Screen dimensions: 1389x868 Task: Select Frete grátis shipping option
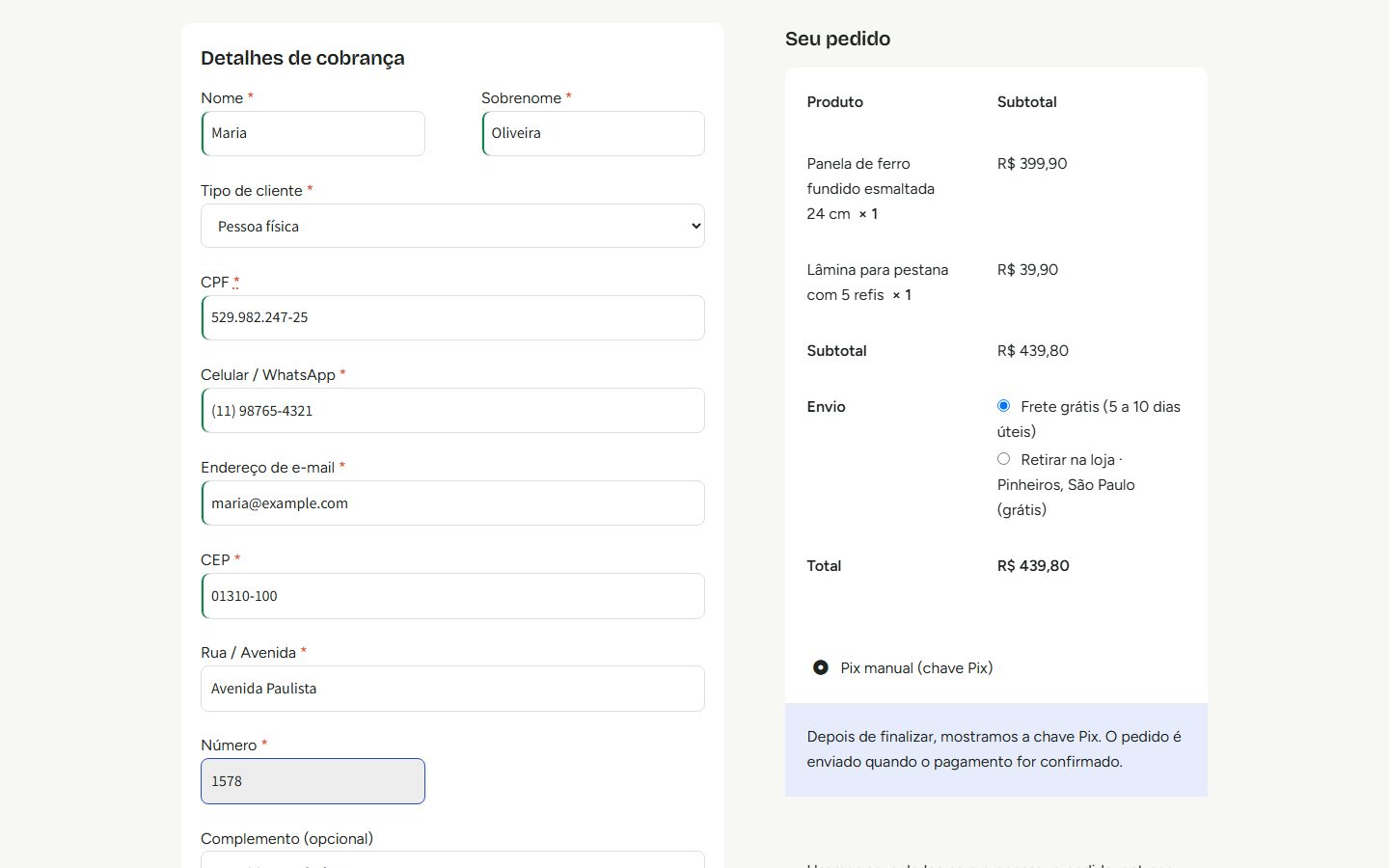(1003, 406)
